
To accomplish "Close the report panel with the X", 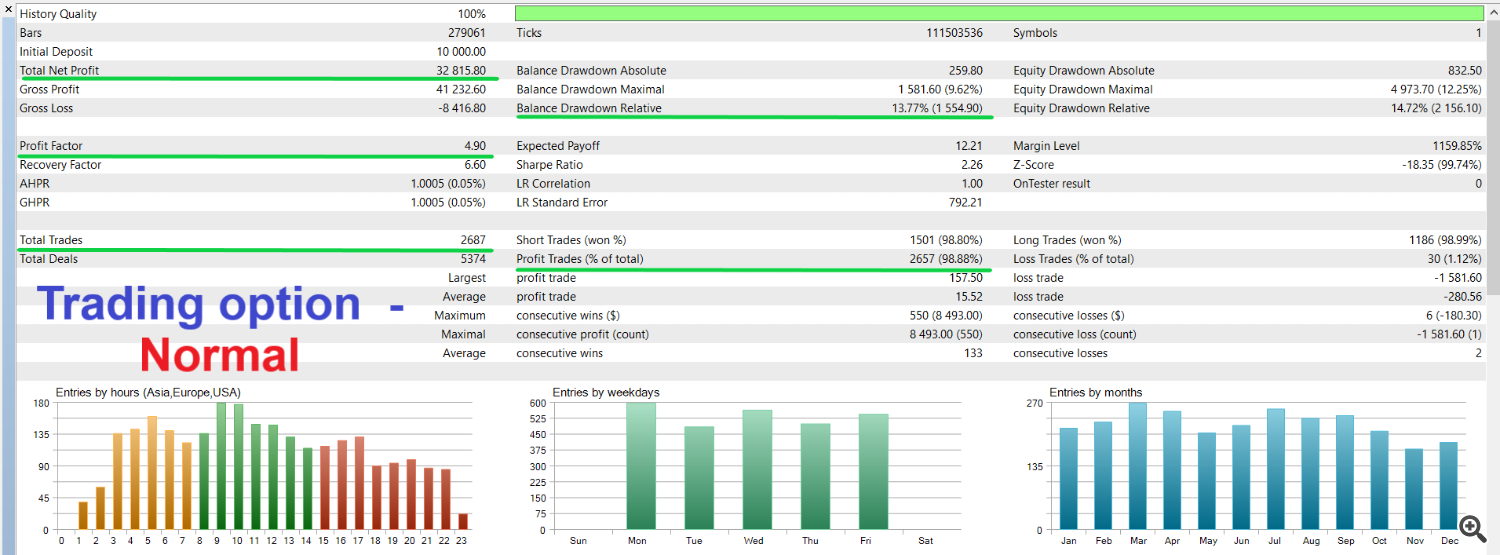I will (x=8, y=9).
